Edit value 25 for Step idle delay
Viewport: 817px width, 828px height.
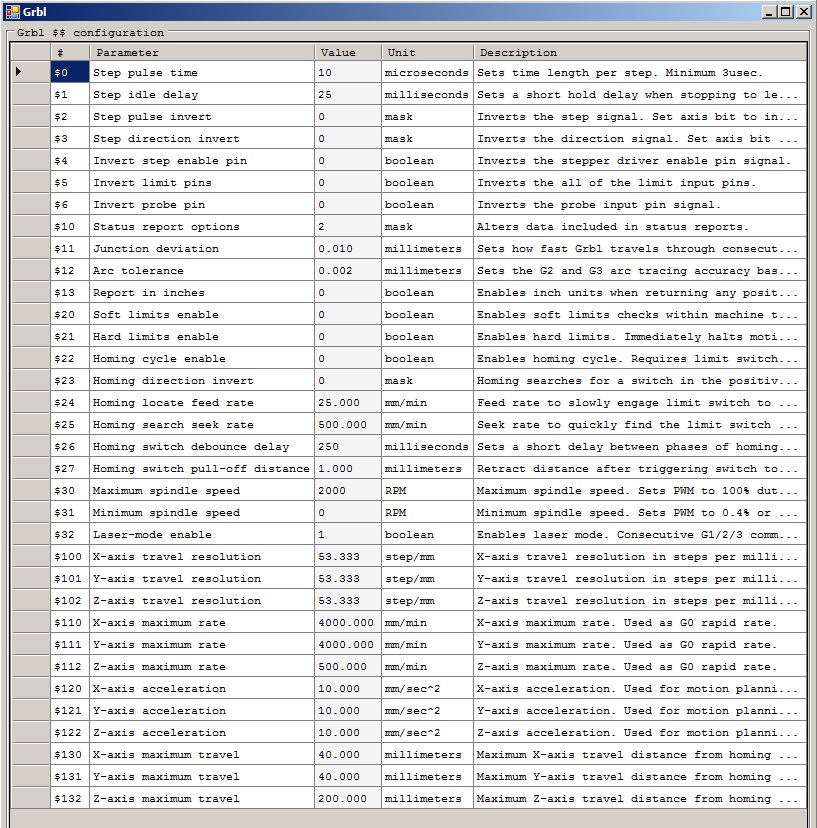click(x=349, y=95)
